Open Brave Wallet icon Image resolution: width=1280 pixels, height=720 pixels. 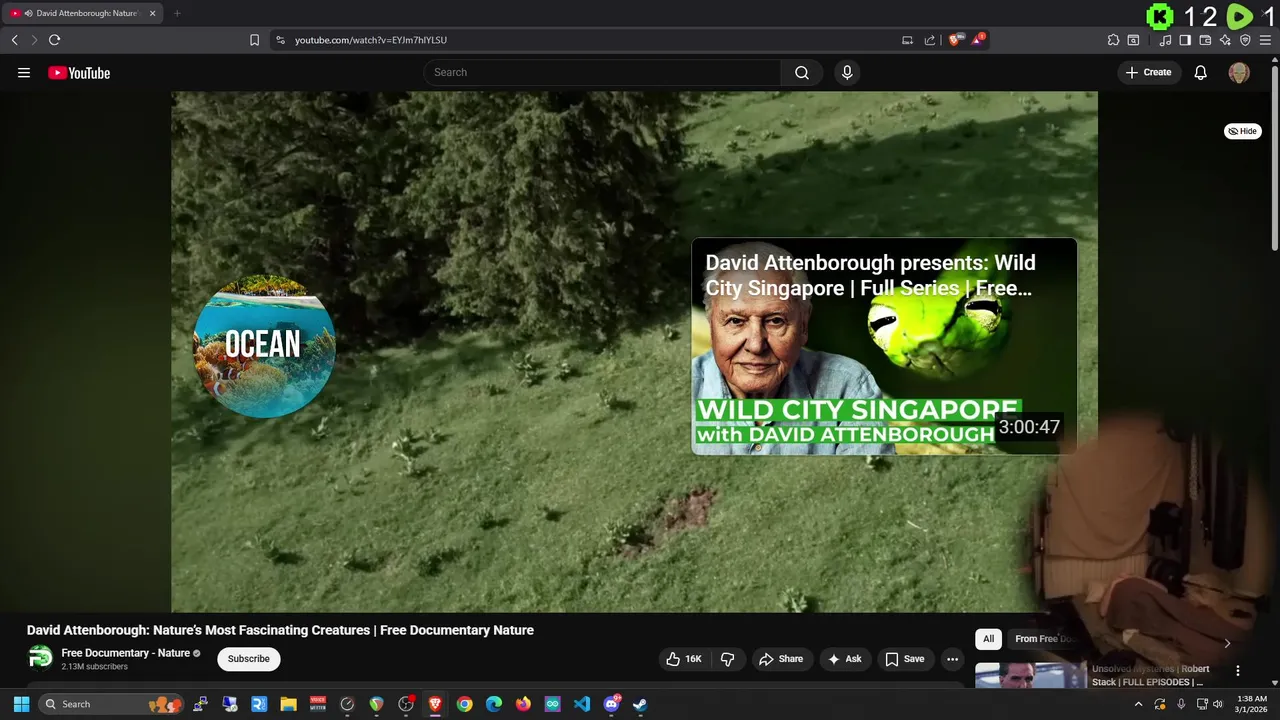click(1205, 40)
